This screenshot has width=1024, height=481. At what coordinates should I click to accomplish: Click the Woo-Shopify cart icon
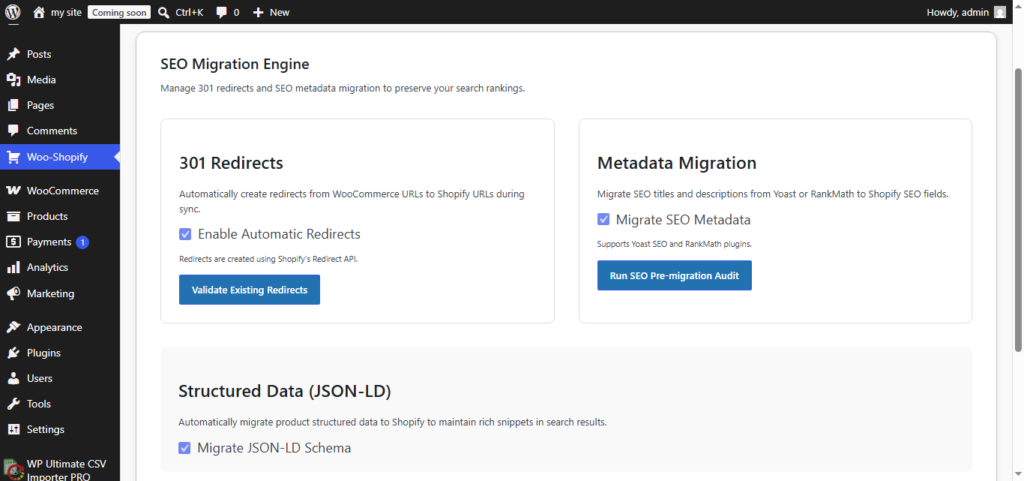point(13,157)
